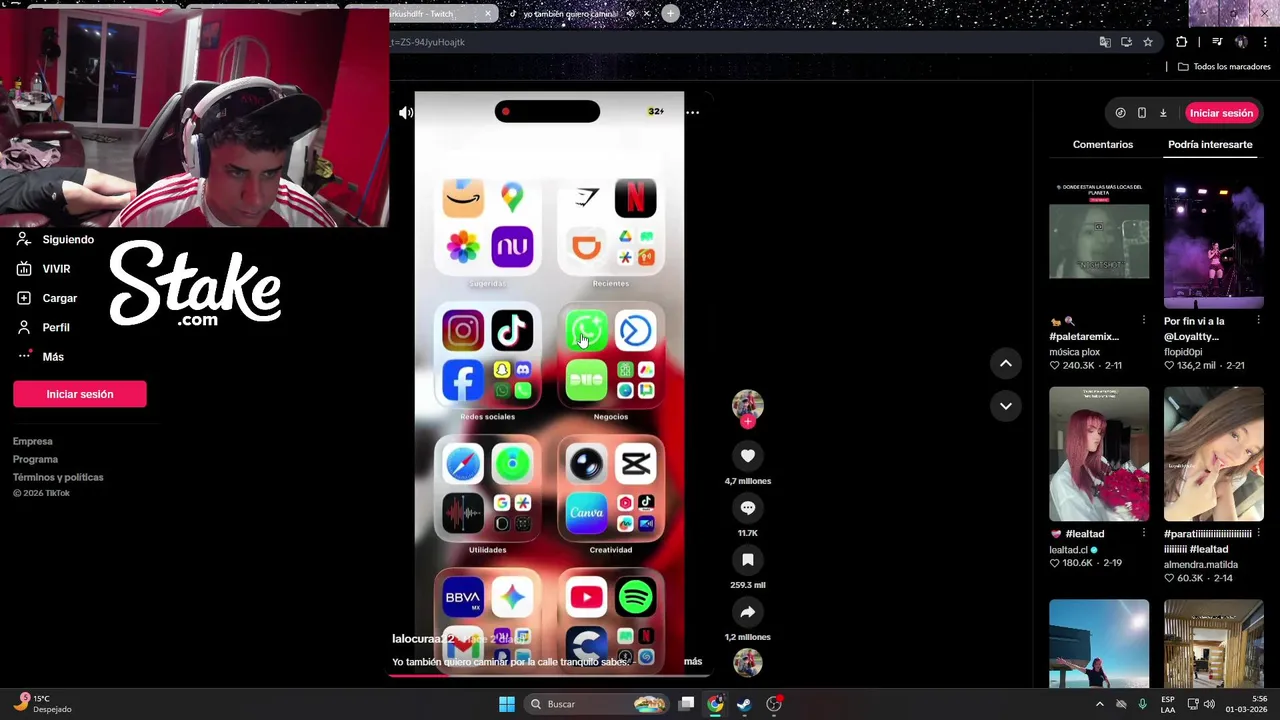Switch to the Comentarios tab
Viewport: 1280px width, 720px height.
[x=1103, y=145]
